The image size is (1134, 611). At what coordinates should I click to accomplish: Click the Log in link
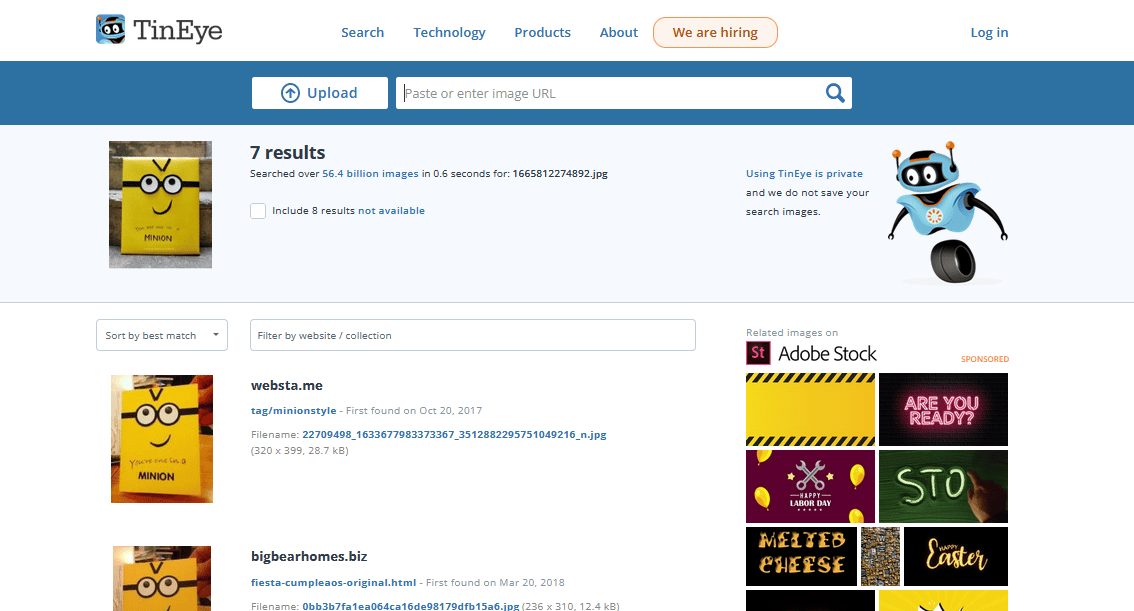[989, 33]
